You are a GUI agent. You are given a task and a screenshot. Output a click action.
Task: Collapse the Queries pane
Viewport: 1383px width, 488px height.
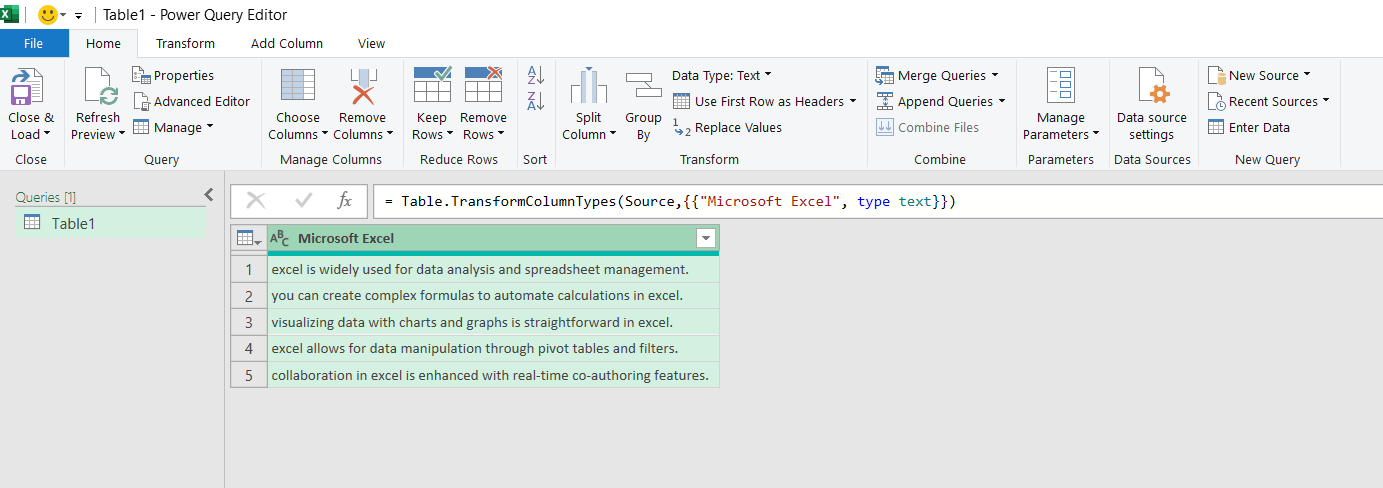[x=209, y=195]
